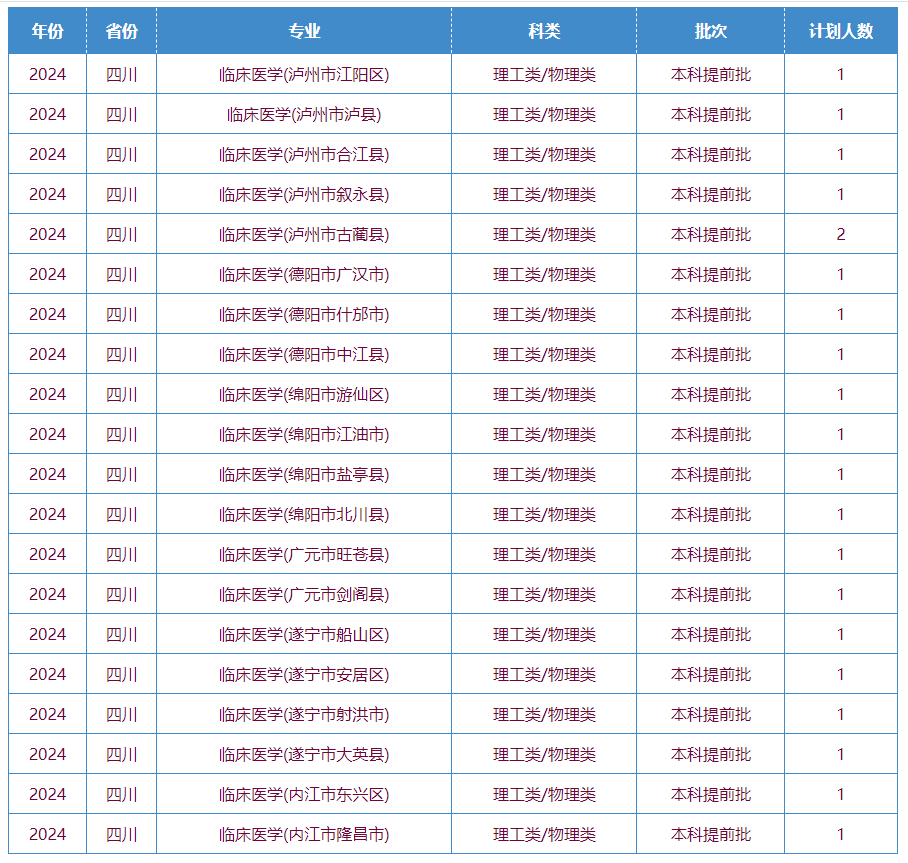Screen dimensions: 908x863
Task: Click 理工类/物理类 in the 合江县 row
Action: [544, 154]
